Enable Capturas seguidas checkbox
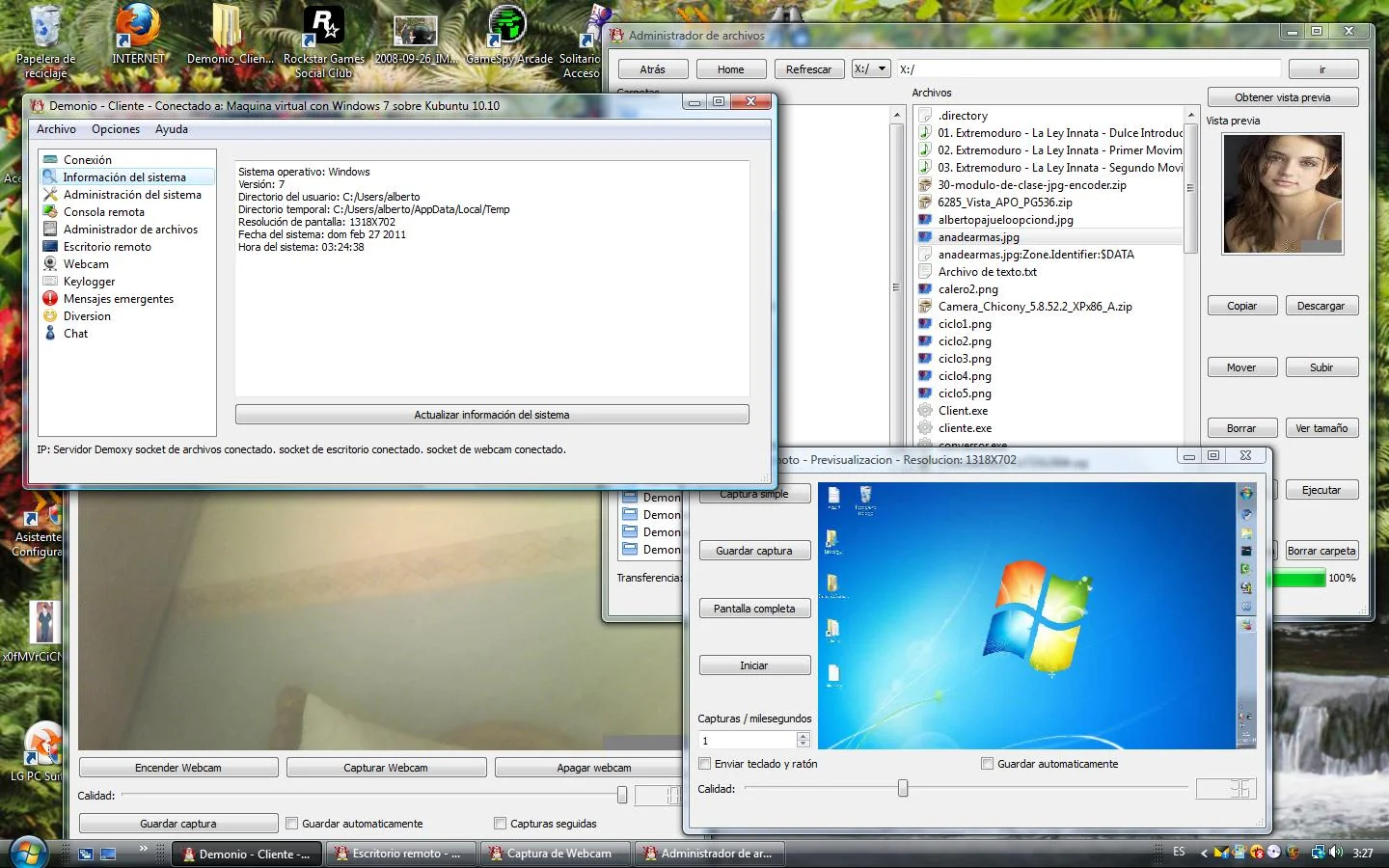Viewport: 1389px width, 868px height. coord(500,824)
